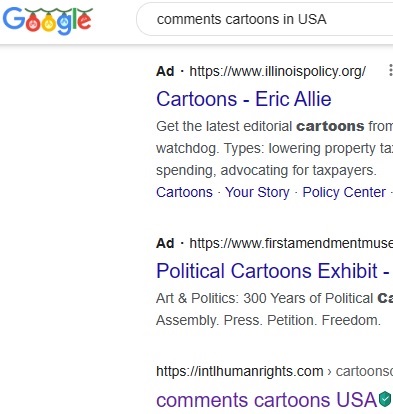Click the Art & Politics description snippet
This screenshot has height=414, width=393.
[x=274, y=309]
